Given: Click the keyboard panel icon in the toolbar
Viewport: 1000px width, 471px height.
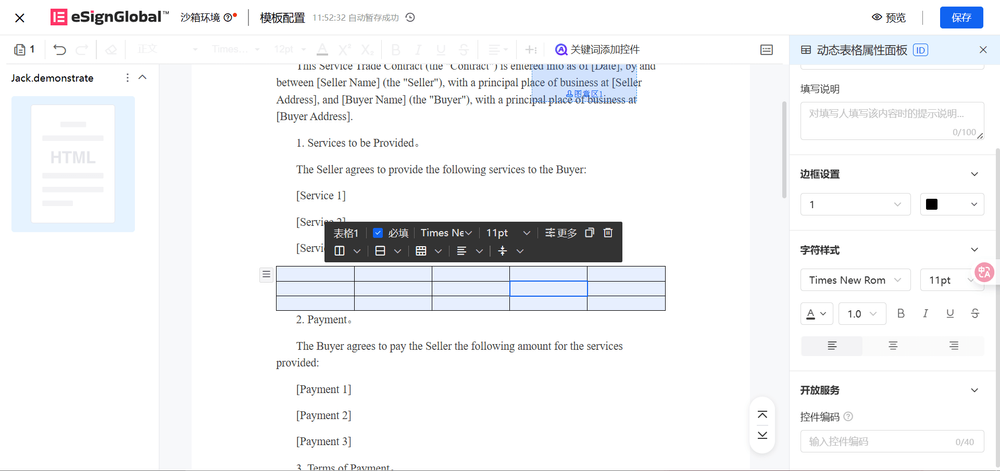Looking at the screenshot, I should (767, 49).
